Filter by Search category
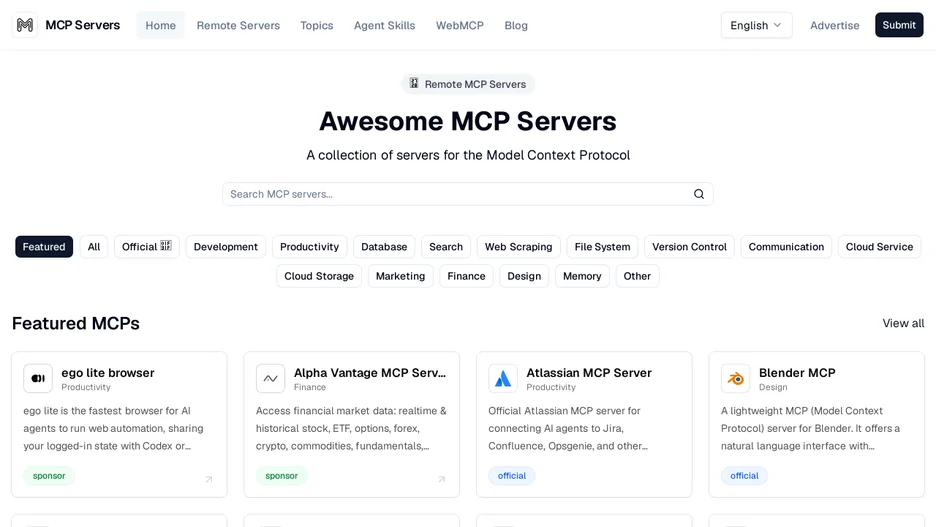The width and height of the screenshot is (936, 527). point(446,246)
